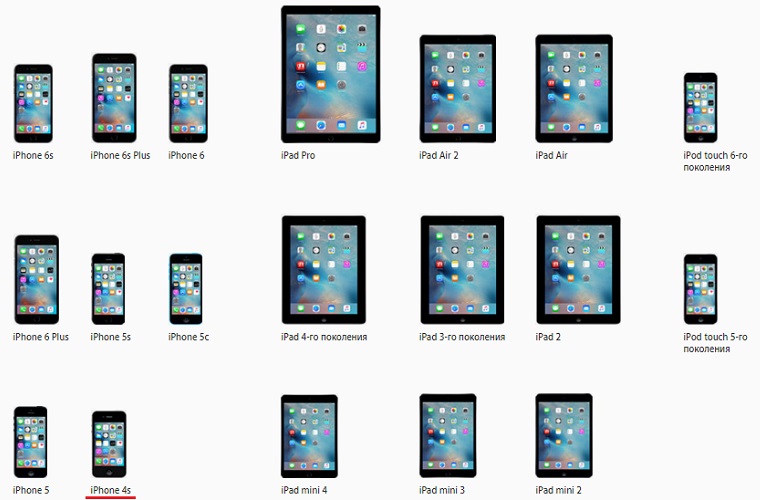The width and height of the screenshot is (760, 500).
Task: Choose the iPad mini 3 image
Action: click(448, 436)
